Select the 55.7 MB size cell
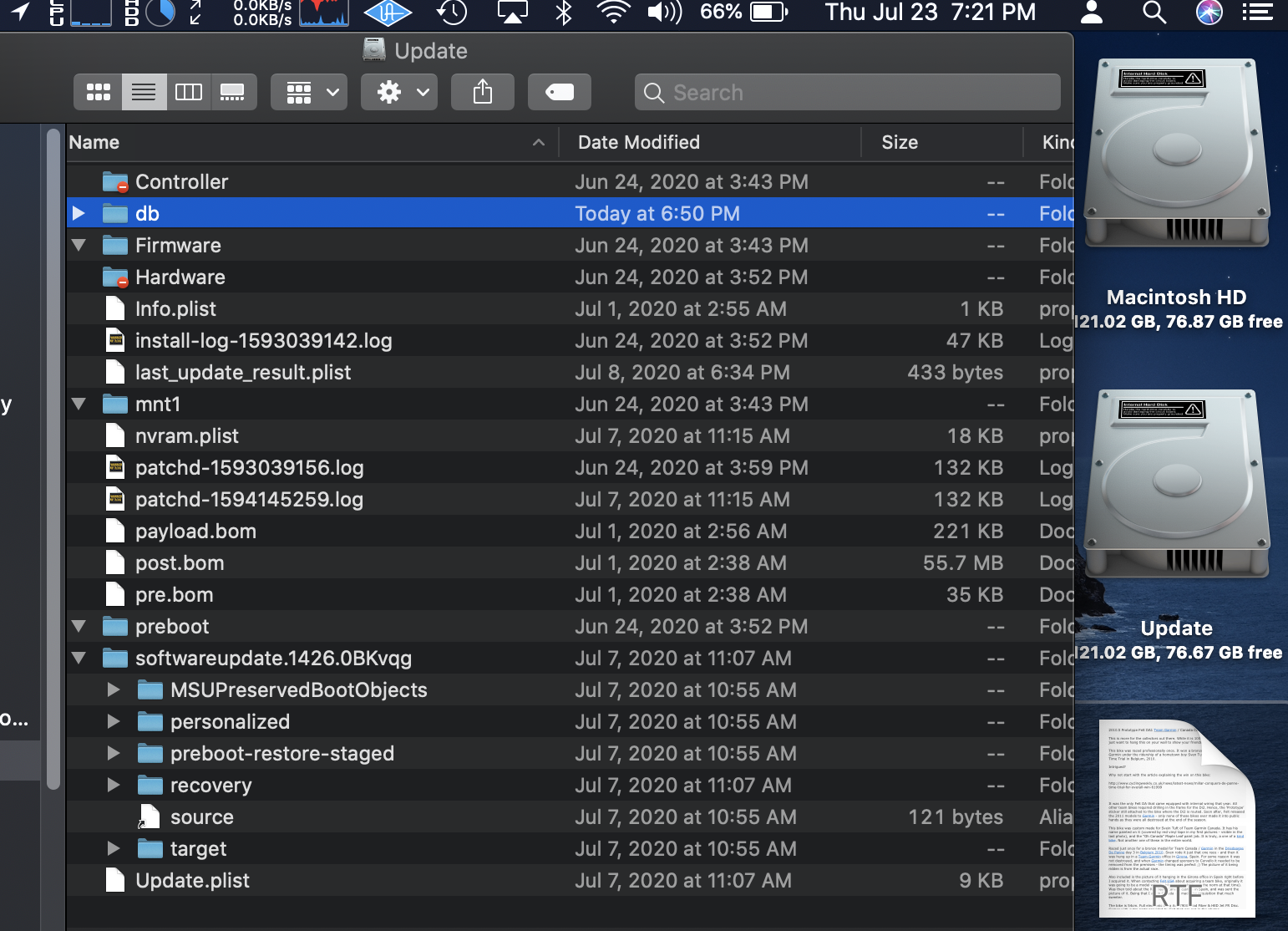Image resolution: width=1288 pixels, height=931 pixels. click(x=963, y=562)
